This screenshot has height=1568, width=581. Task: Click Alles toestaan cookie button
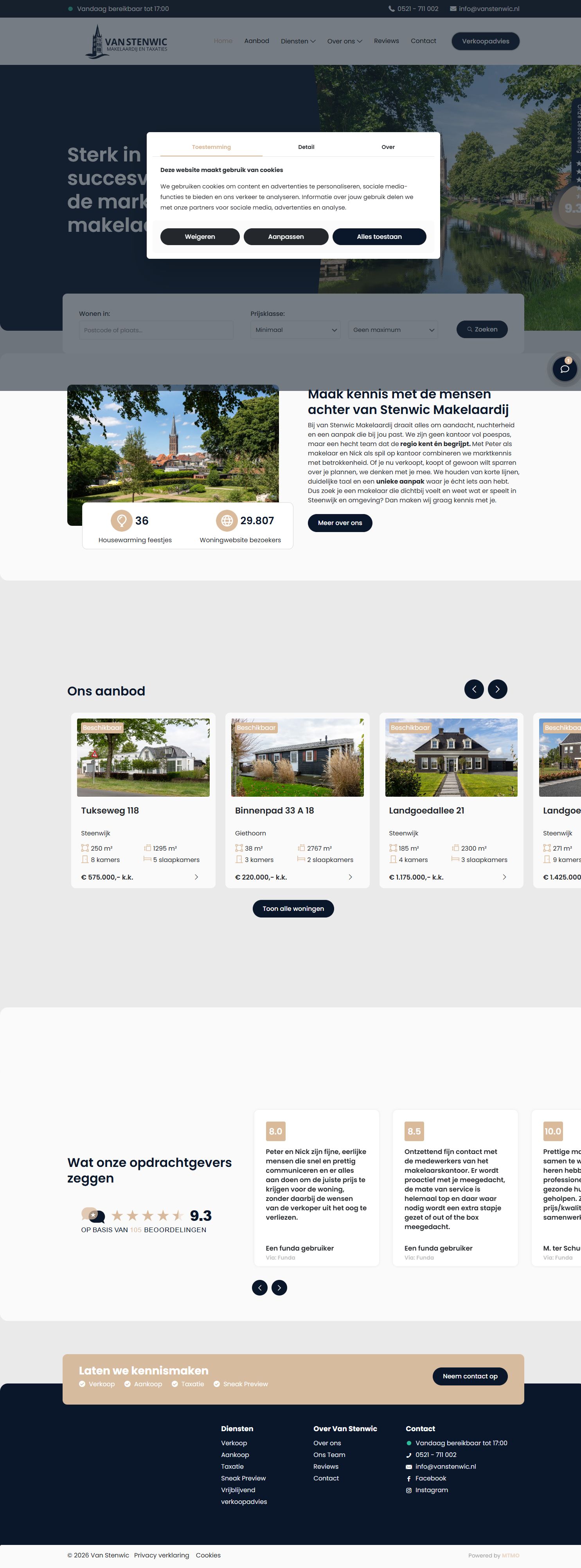click(380, 237)
